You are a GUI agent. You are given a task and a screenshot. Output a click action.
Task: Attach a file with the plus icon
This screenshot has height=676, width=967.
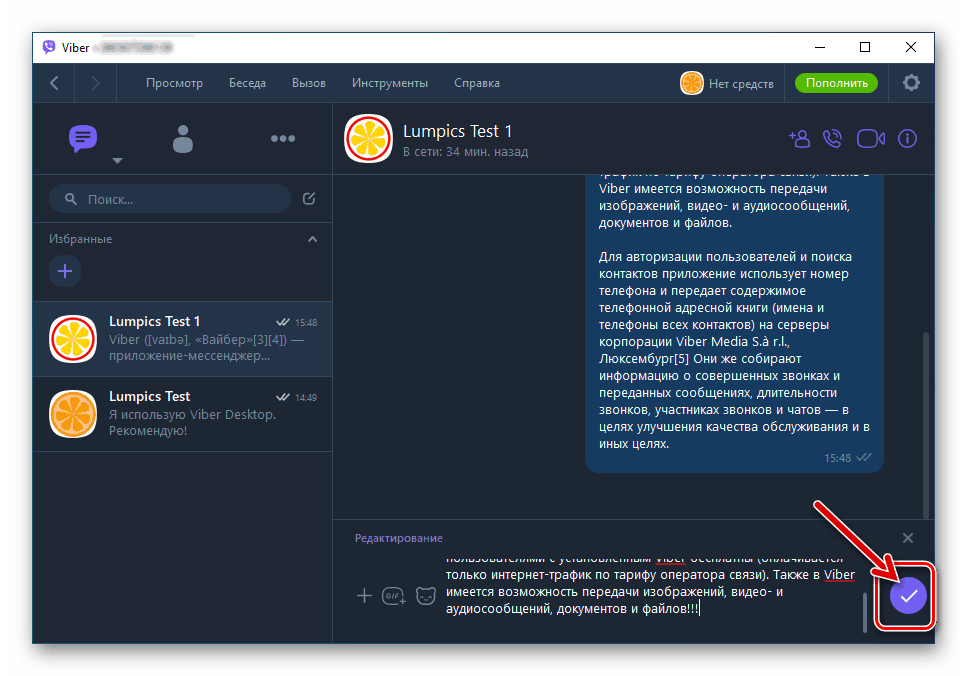(364, 596)
